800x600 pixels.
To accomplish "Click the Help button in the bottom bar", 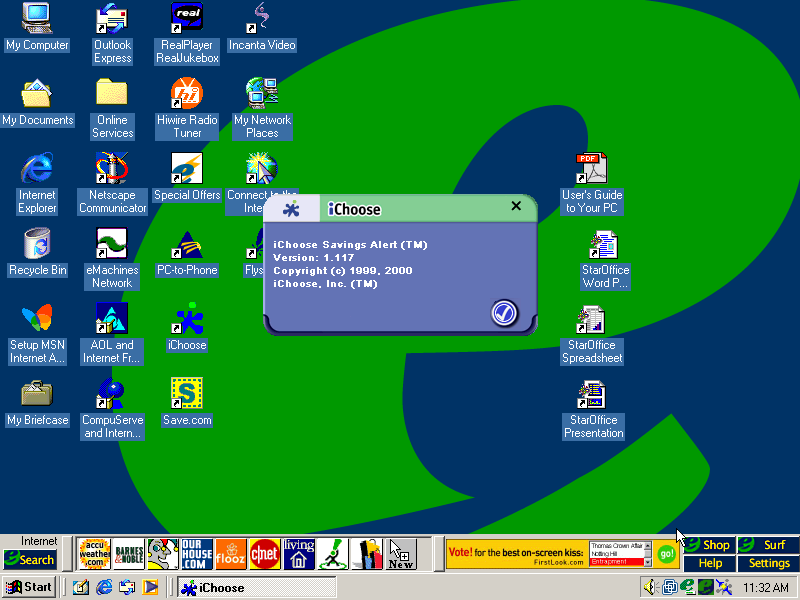I will point(709,563).
